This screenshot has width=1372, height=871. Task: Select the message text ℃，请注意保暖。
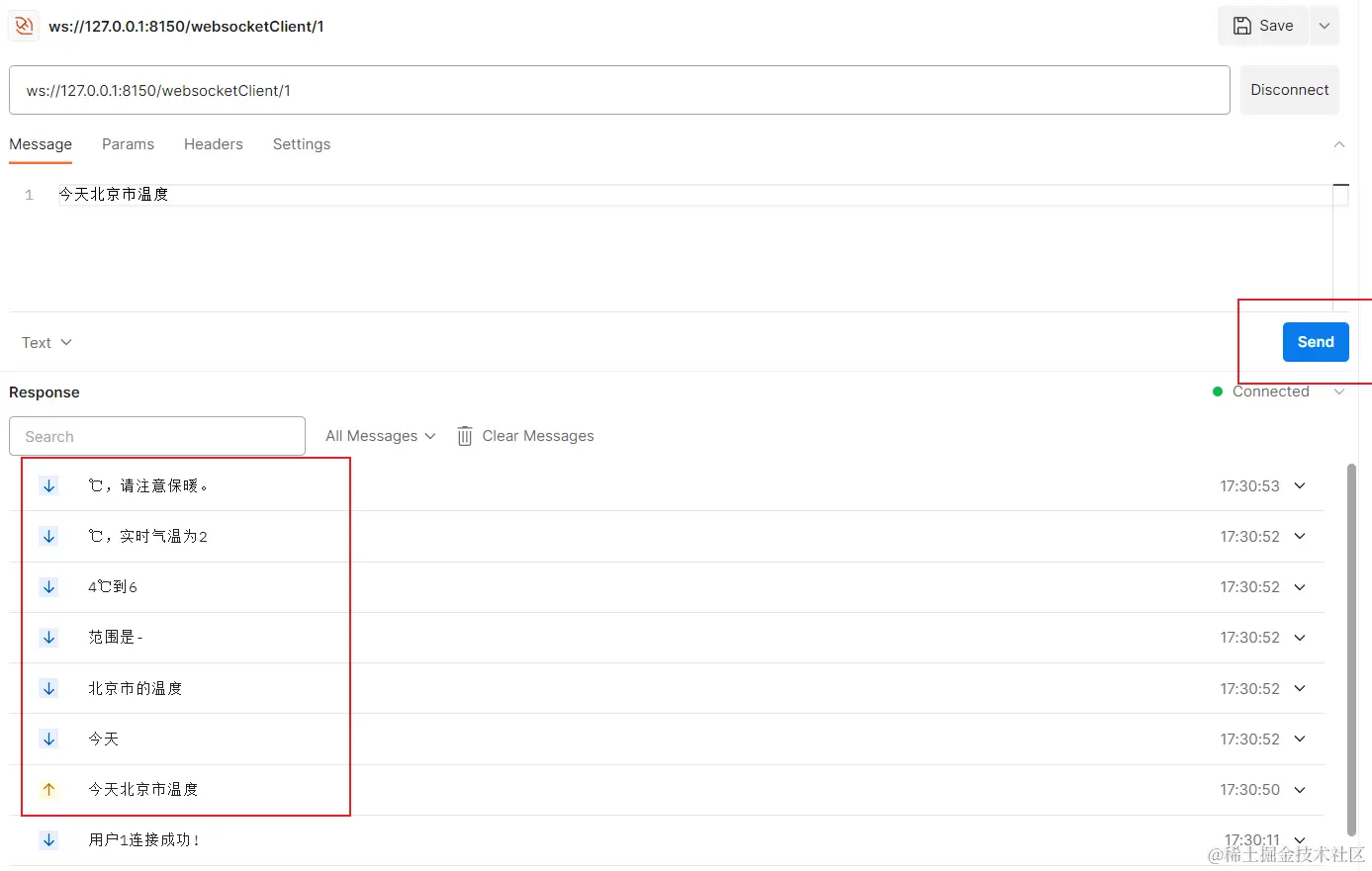click(x=148, y=485)
